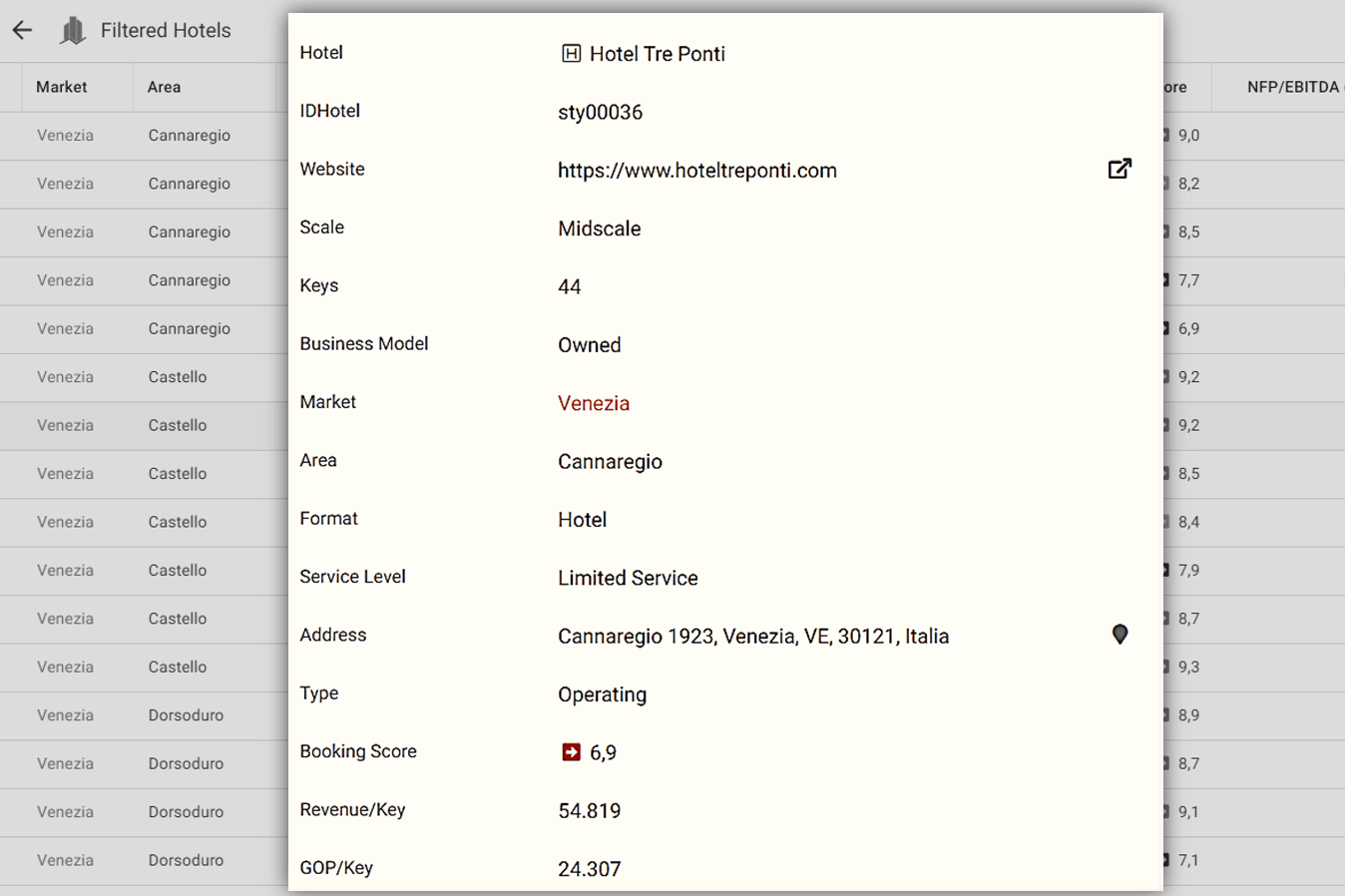The image size is (1345, 896).
Task: Click the score 7,1 in background table
Action: (x=1188, y=860)
